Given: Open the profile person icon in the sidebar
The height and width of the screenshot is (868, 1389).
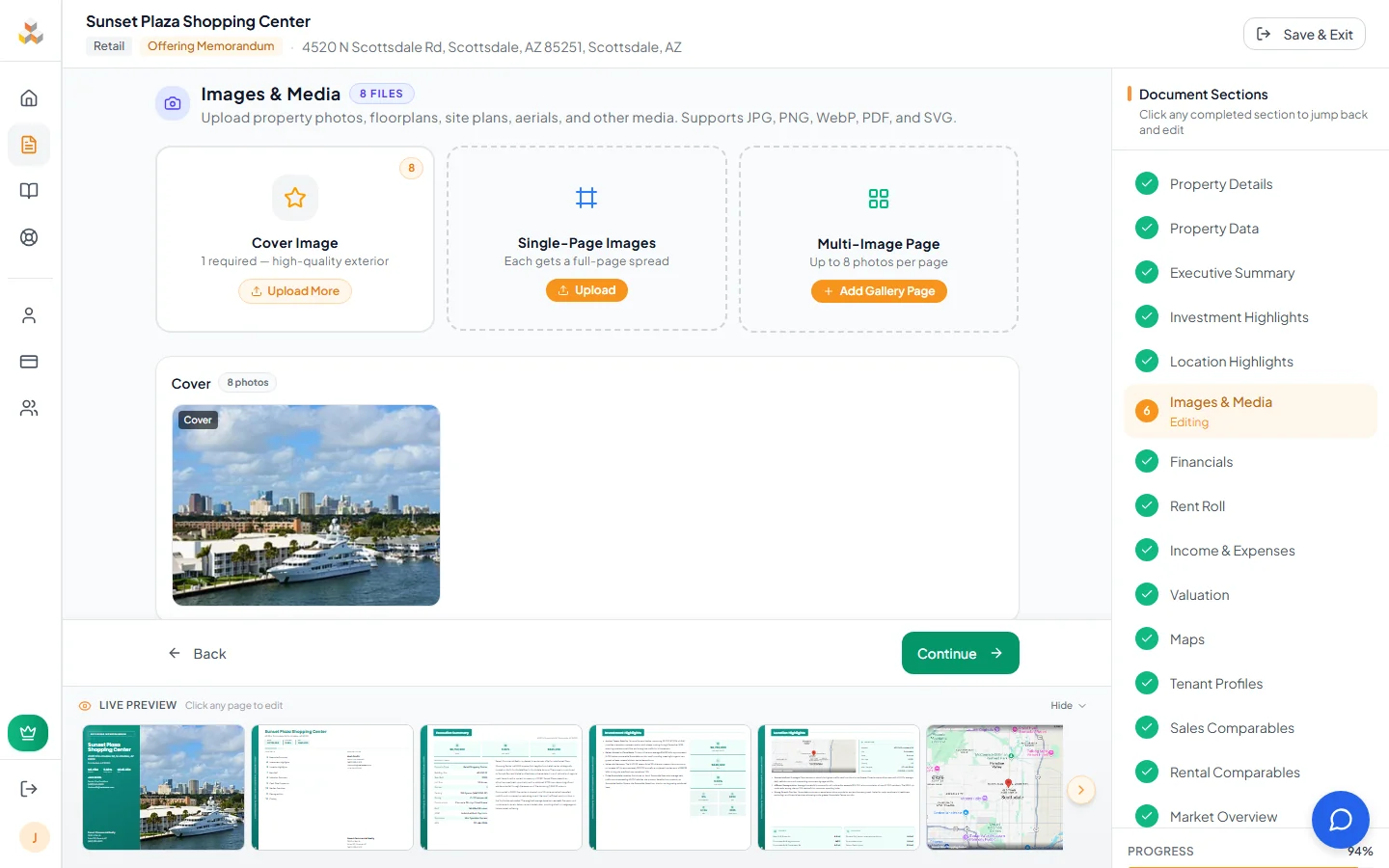Looking at the screenshot, I should tap(30, 314).
